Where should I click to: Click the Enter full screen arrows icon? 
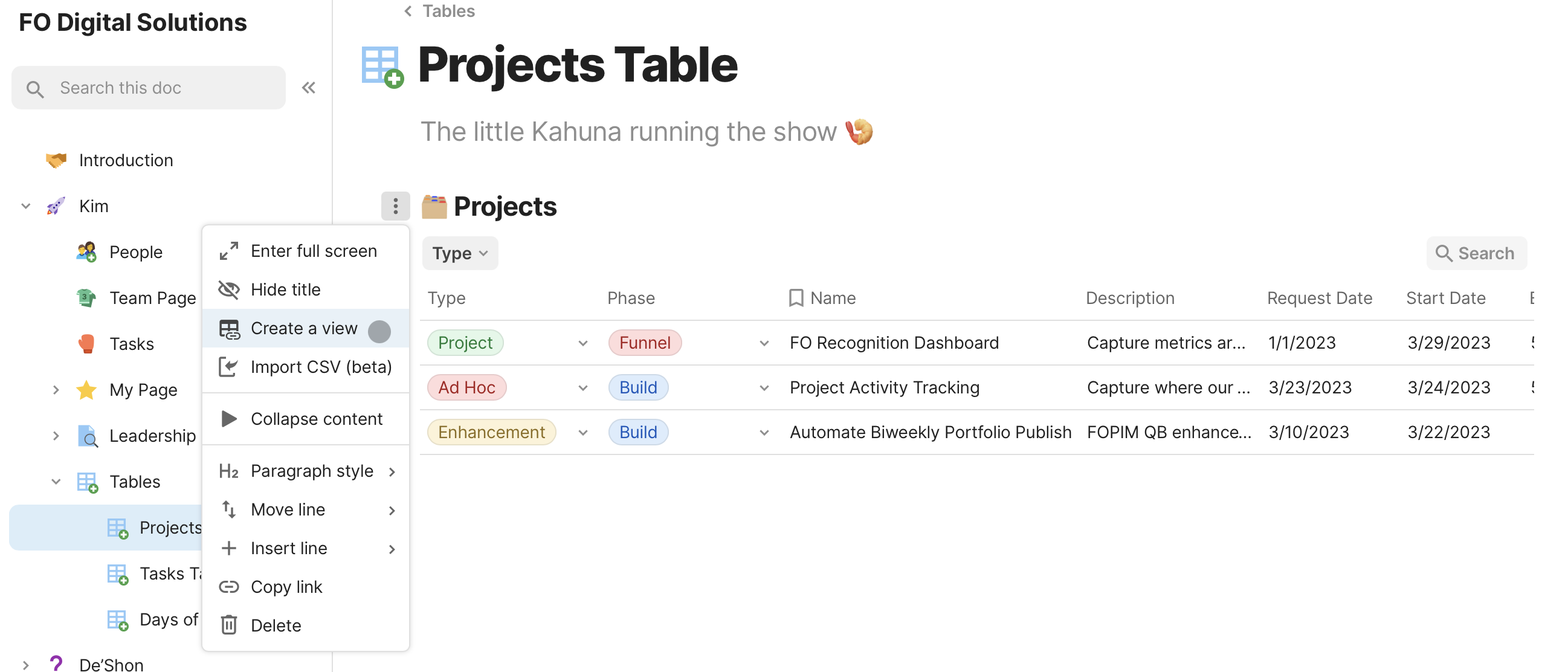tap(229, 251)
